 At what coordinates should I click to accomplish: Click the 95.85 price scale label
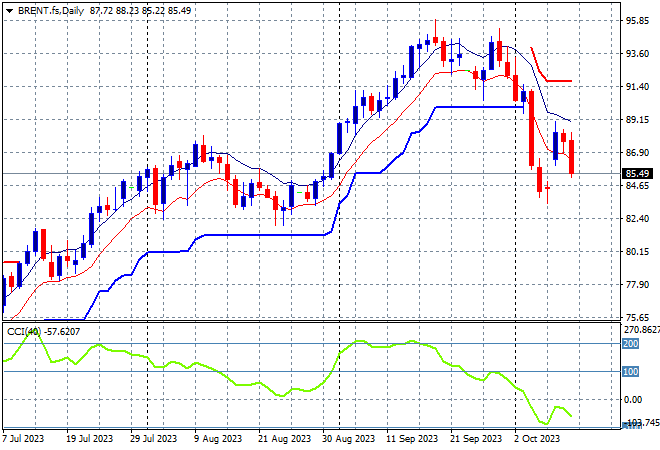pyautogui.click(x=637, y=21)
